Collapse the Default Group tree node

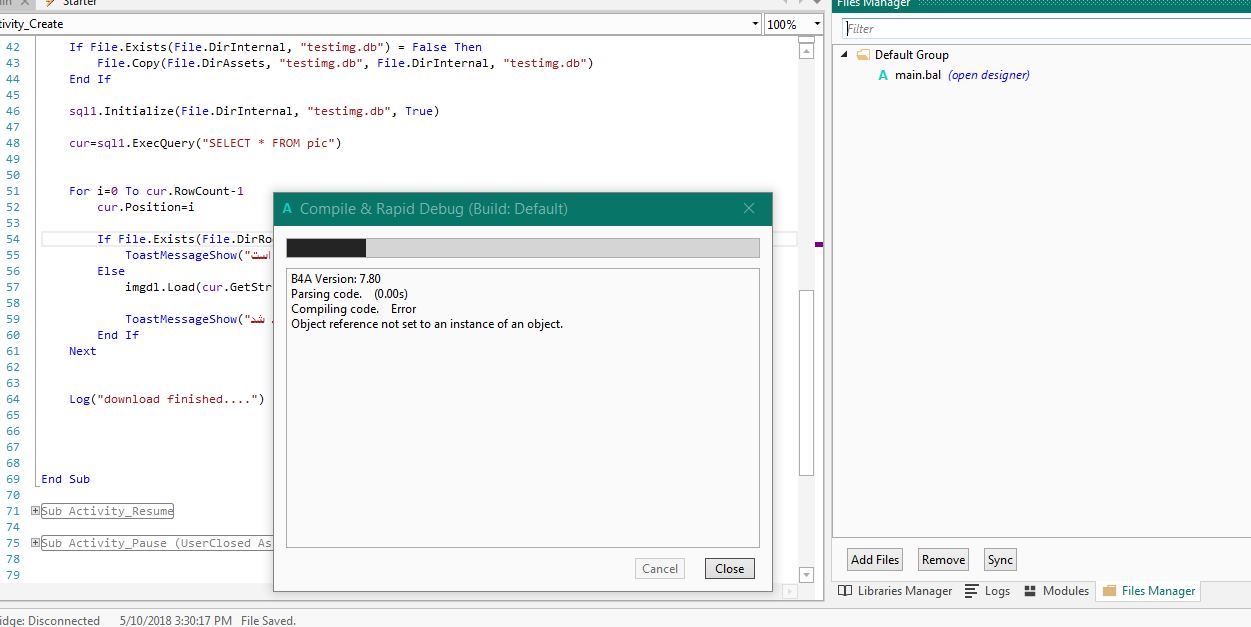click(845, 55)
